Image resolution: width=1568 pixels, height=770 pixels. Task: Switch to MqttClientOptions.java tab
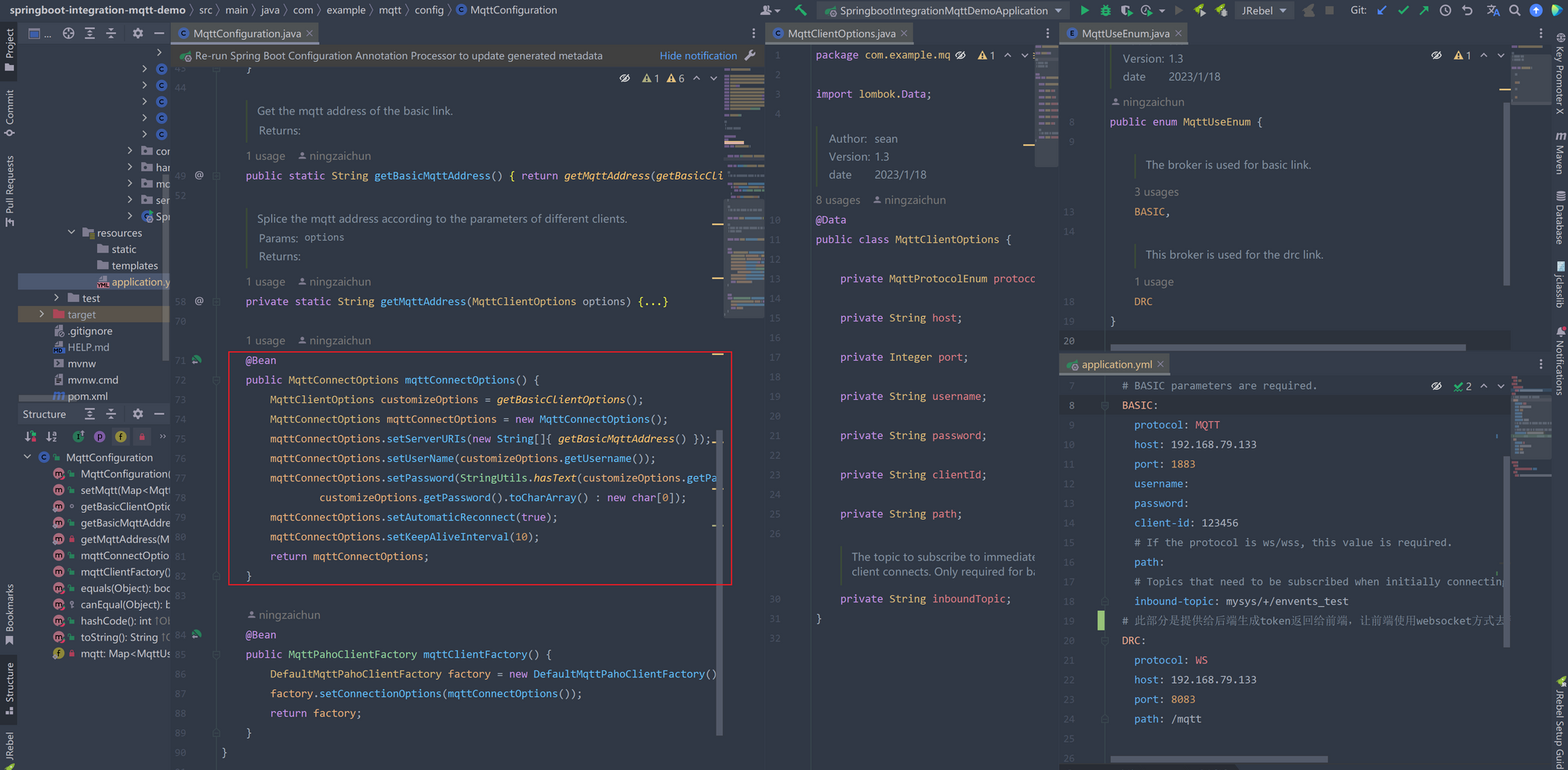840,34
